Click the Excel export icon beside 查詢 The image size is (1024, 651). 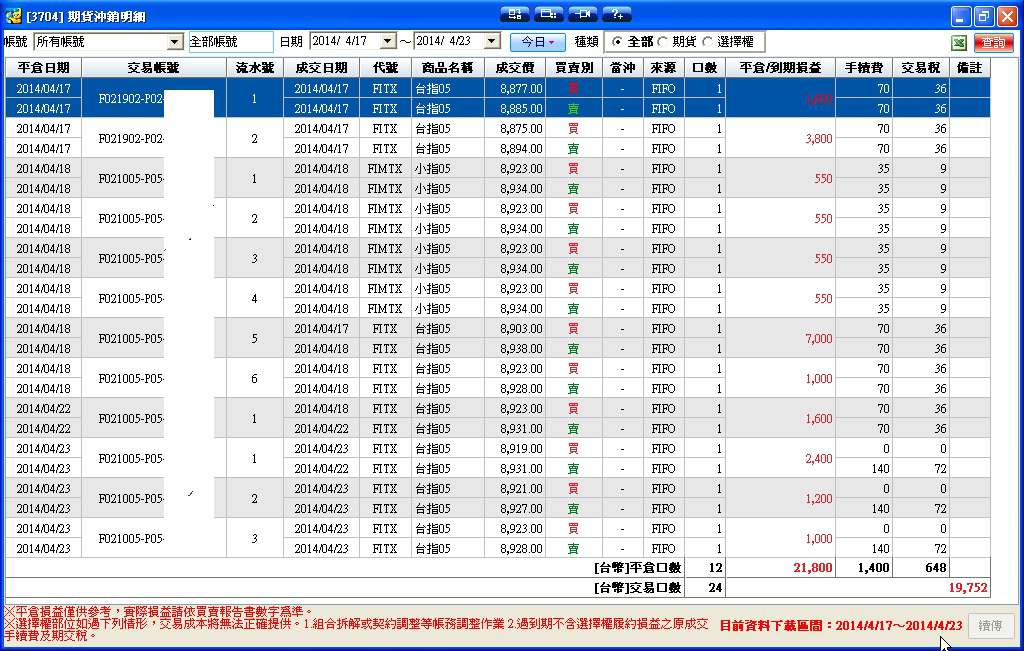[x=958, y=42]
